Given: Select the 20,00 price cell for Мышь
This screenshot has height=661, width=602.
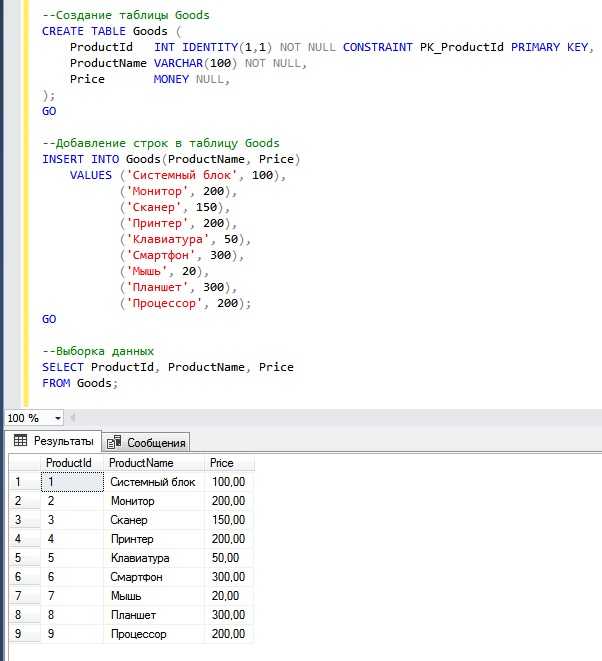Looking at the screenshot, I should (228, 596).
